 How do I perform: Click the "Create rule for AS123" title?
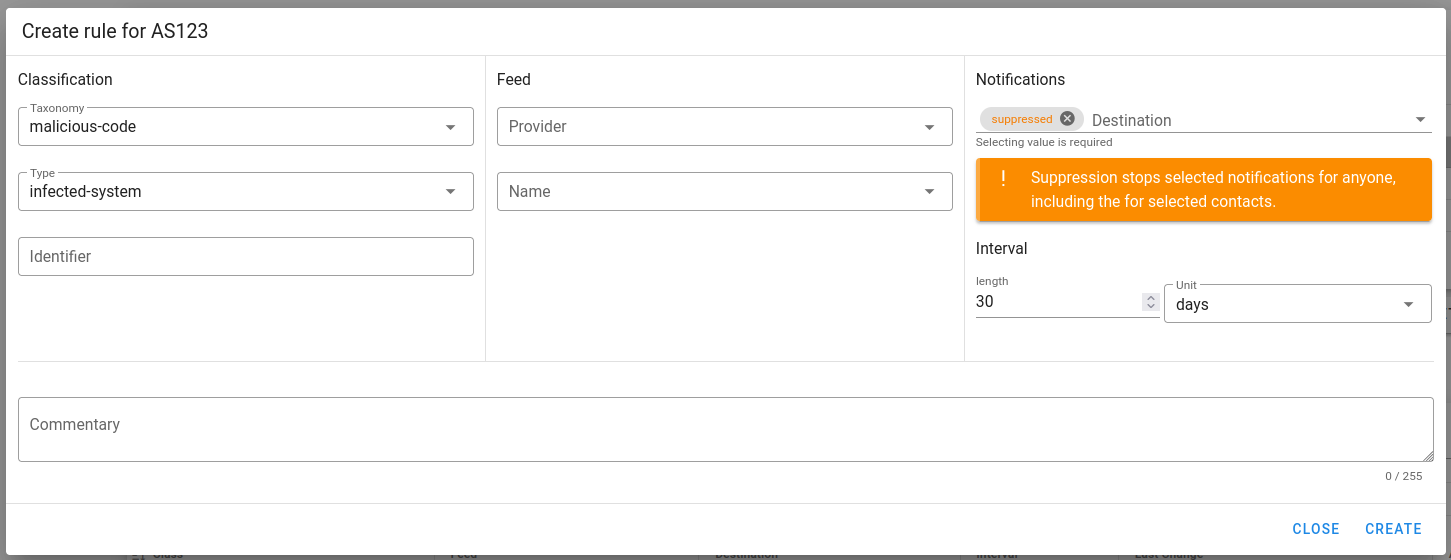(x=115, y=31)
